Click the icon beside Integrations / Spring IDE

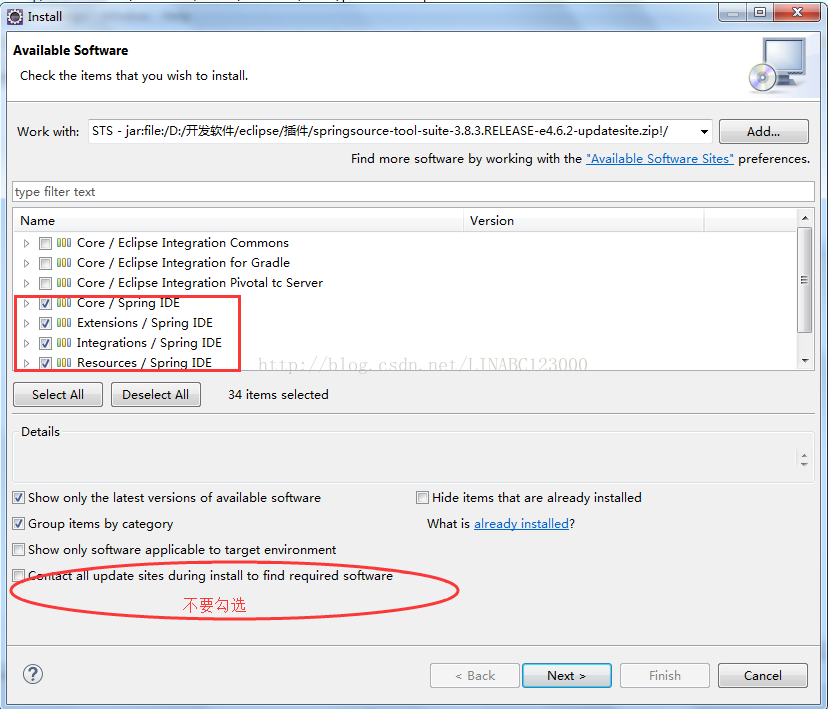click(64, 343)
